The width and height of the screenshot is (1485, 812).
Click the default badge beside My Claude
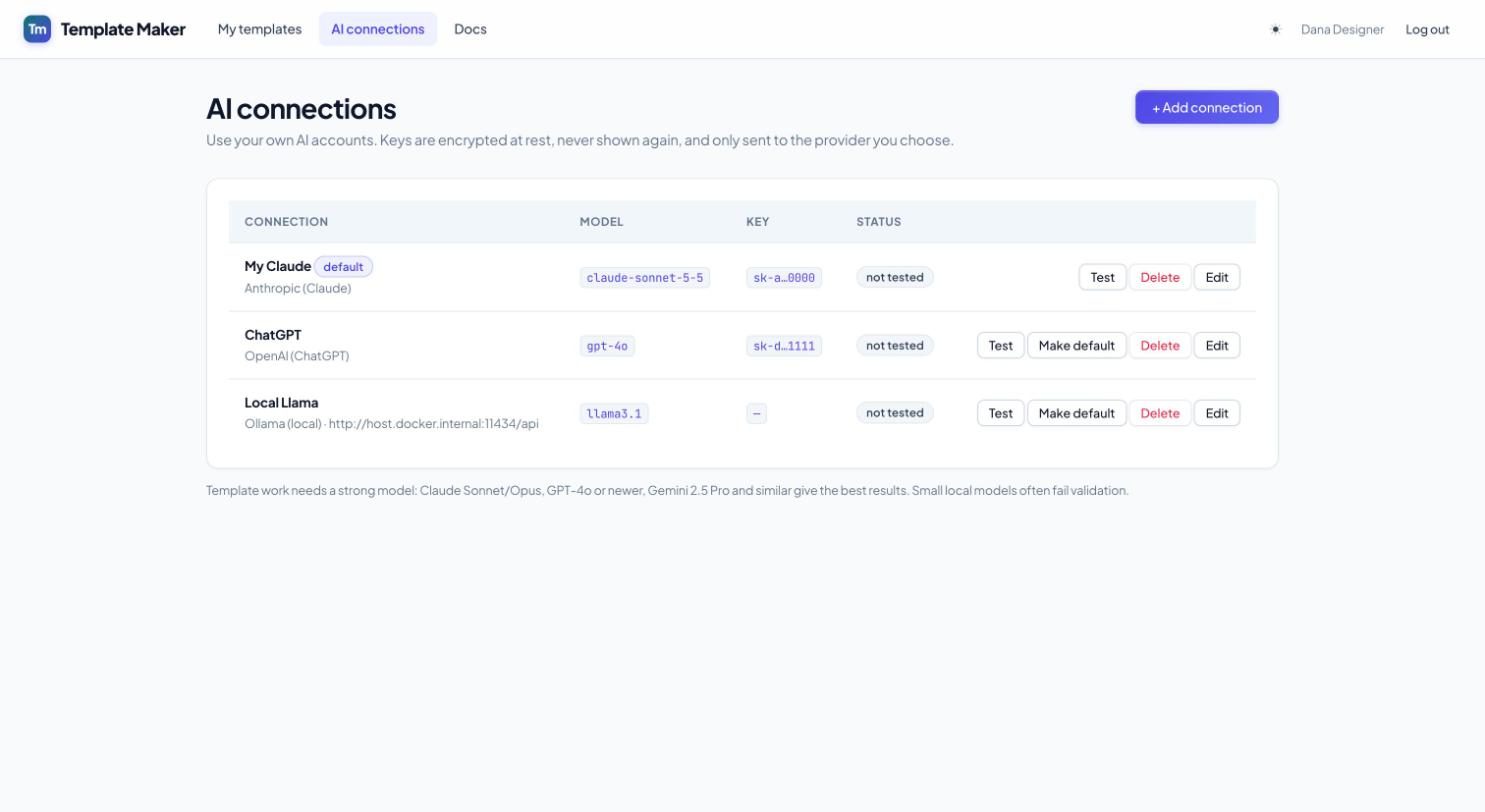pos(343,267)
